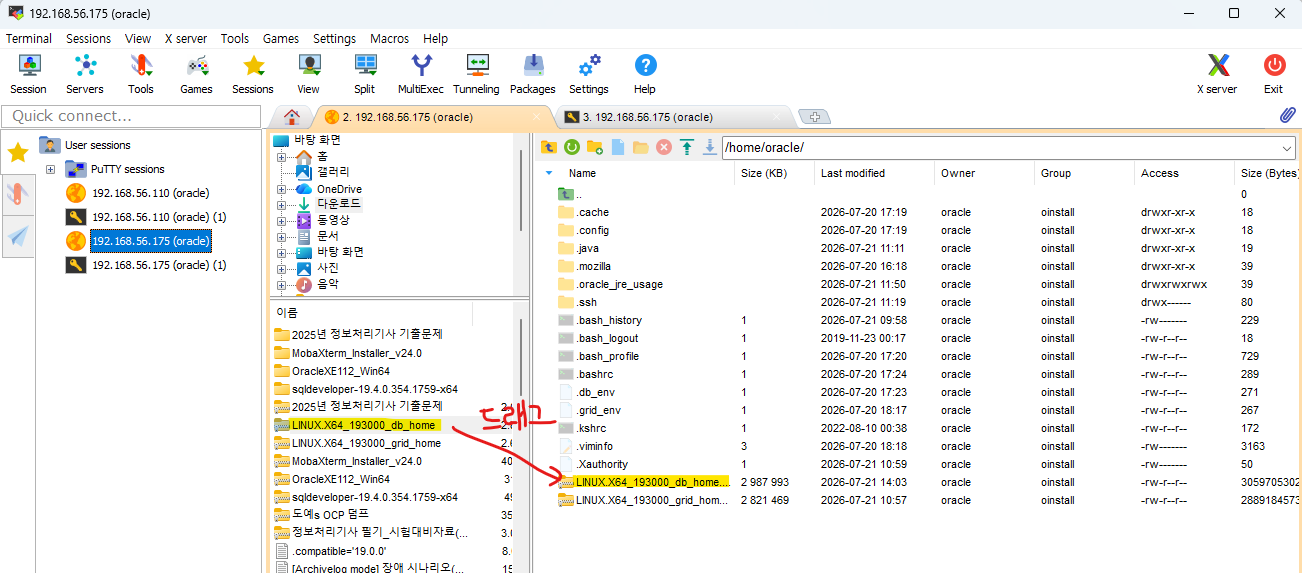Open the Packages toolbar icon

coord(533,74)
